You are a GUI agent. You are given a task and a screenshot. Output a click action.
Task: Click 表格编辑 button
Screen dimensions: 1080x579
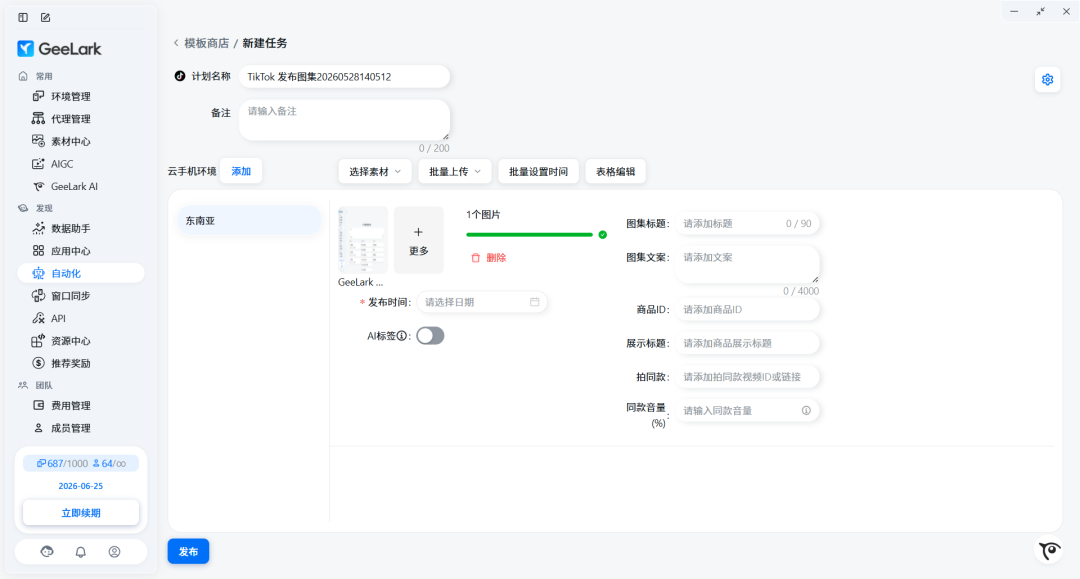[x=615, y=171]
